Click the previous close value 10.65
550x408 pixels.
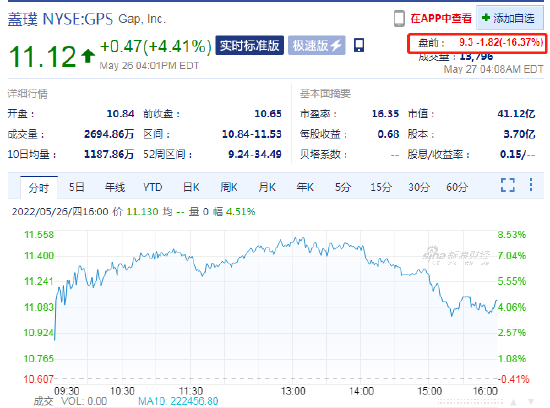pyautogui.click(x=268, y=114)
